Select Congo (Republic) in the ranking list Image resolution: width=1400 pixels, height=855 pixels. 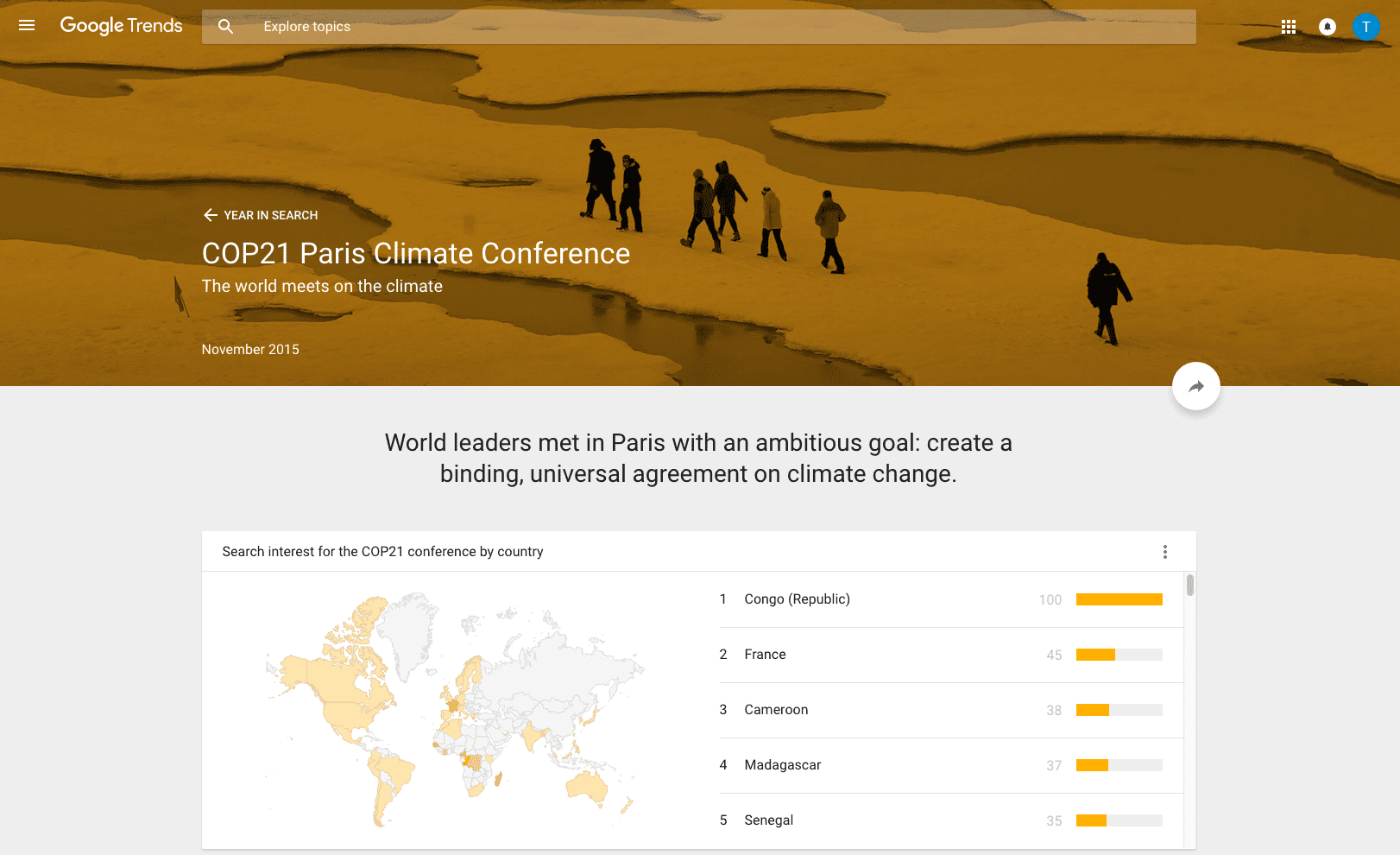pyautogui.click(x=797, y=599)
